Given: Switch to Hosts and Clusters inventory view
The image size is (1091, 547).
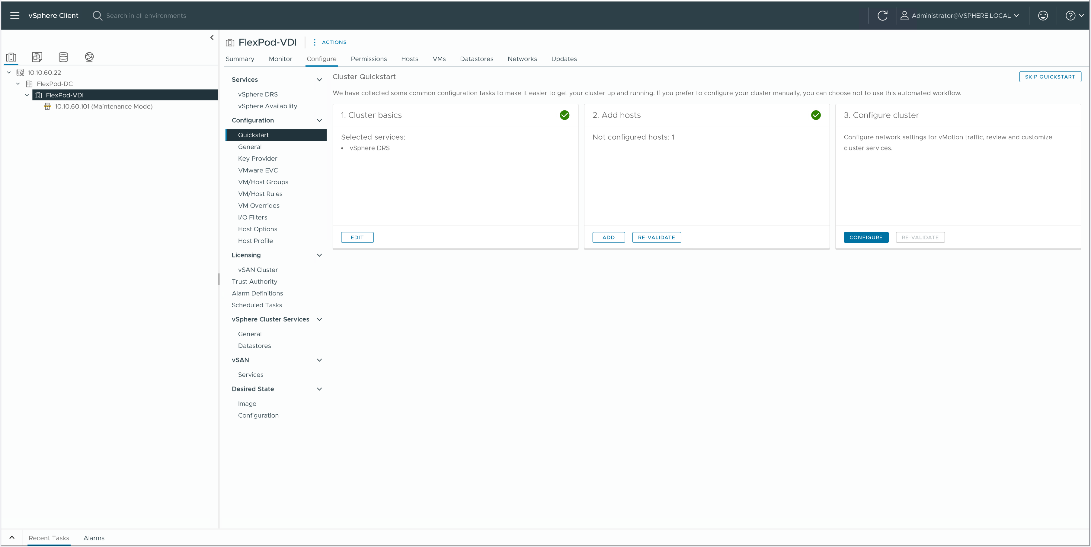Looking at the screenshot, I should click(x=11, y=57).
